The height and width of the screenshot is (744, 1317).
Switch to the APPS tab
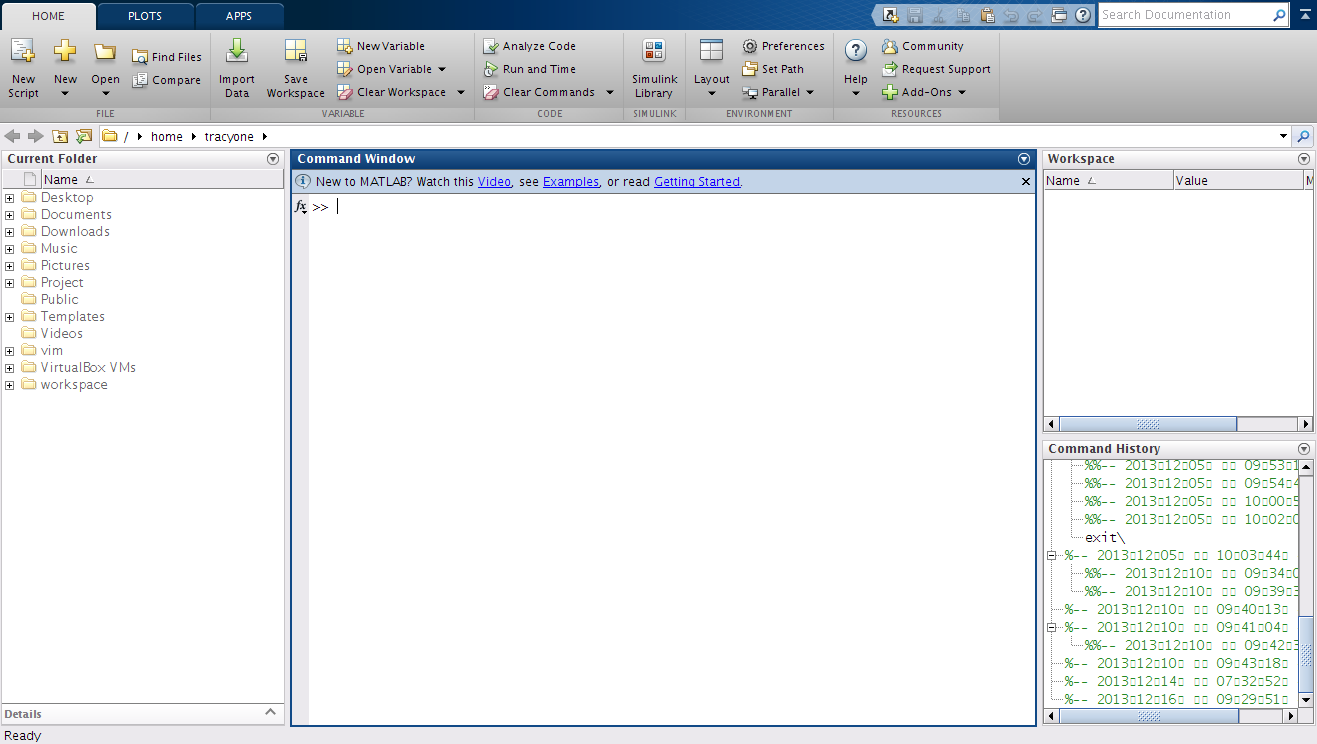[239, 16]
